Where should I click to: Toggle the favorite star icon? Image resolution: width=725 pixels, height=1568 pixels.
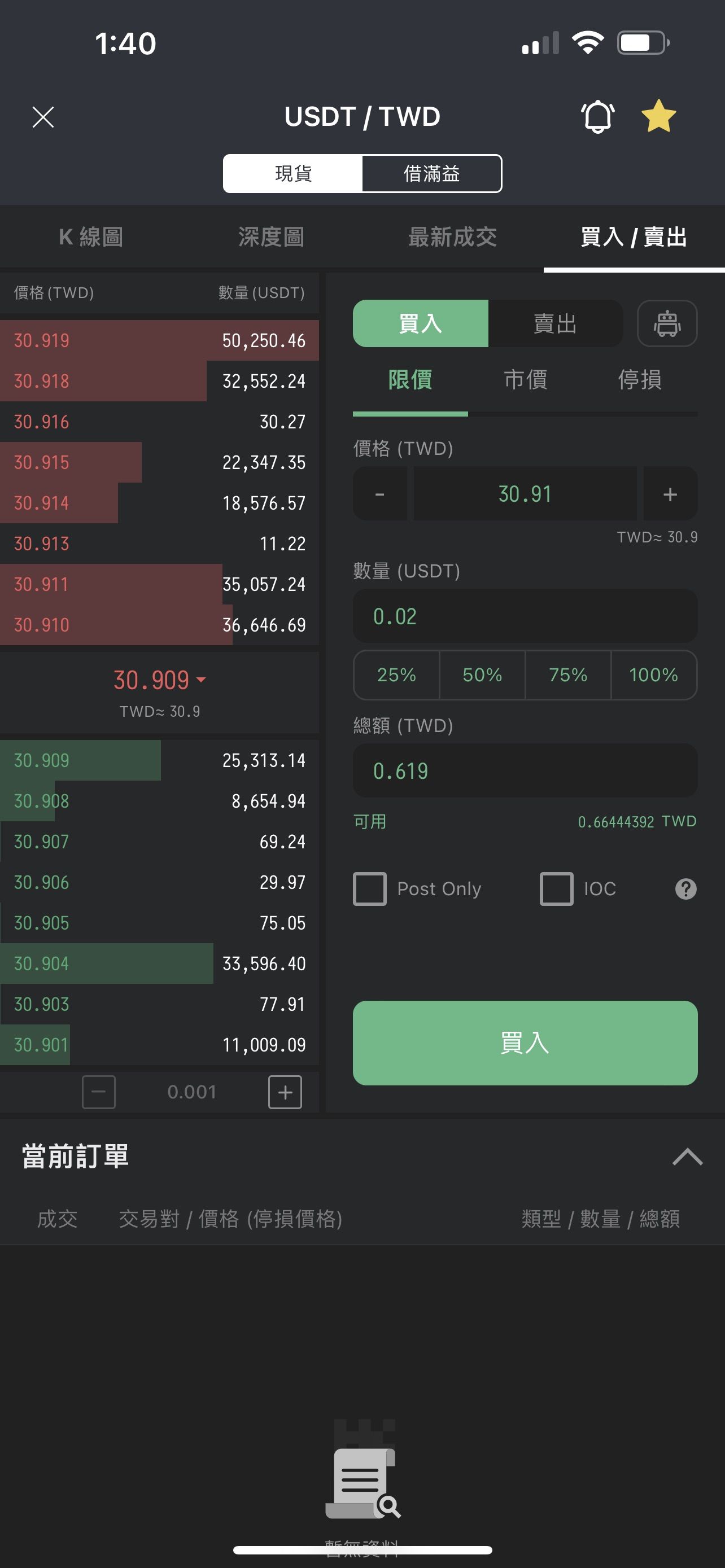click(x=658, y=116)
